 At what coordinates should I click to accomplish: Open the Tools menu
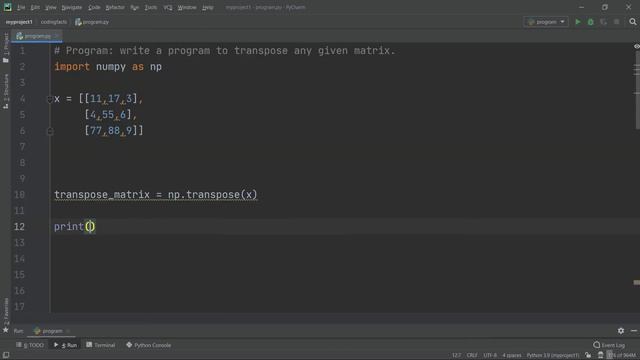[x=151, y=7]
